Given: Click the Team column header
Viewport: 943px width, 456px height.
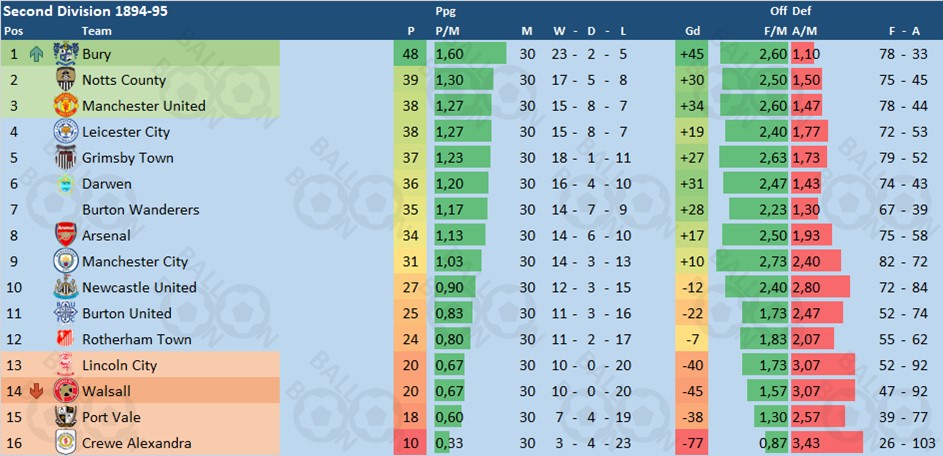Looking at the screenshot, I should [96, 31].
